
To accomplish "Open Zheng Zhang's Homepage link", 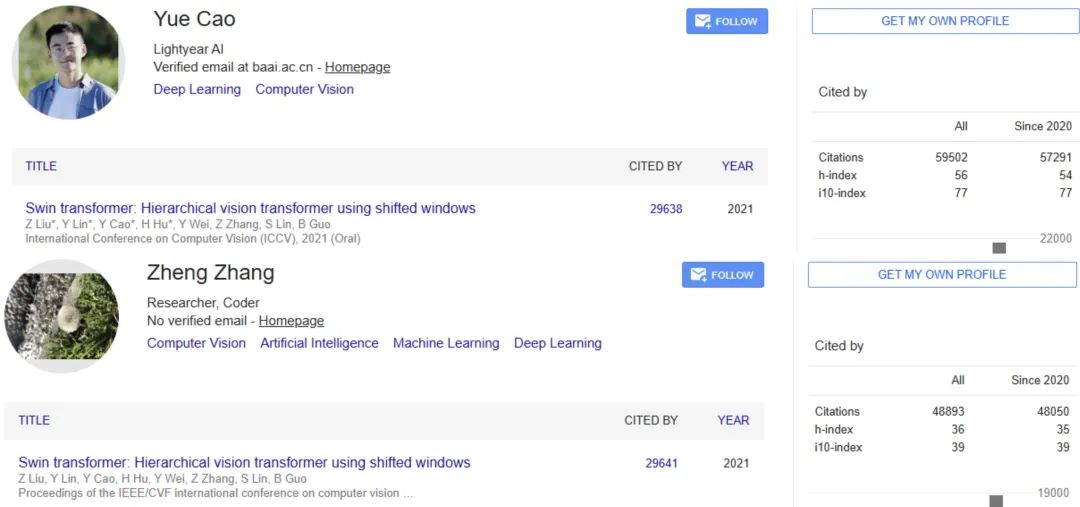I will [291, 321].
